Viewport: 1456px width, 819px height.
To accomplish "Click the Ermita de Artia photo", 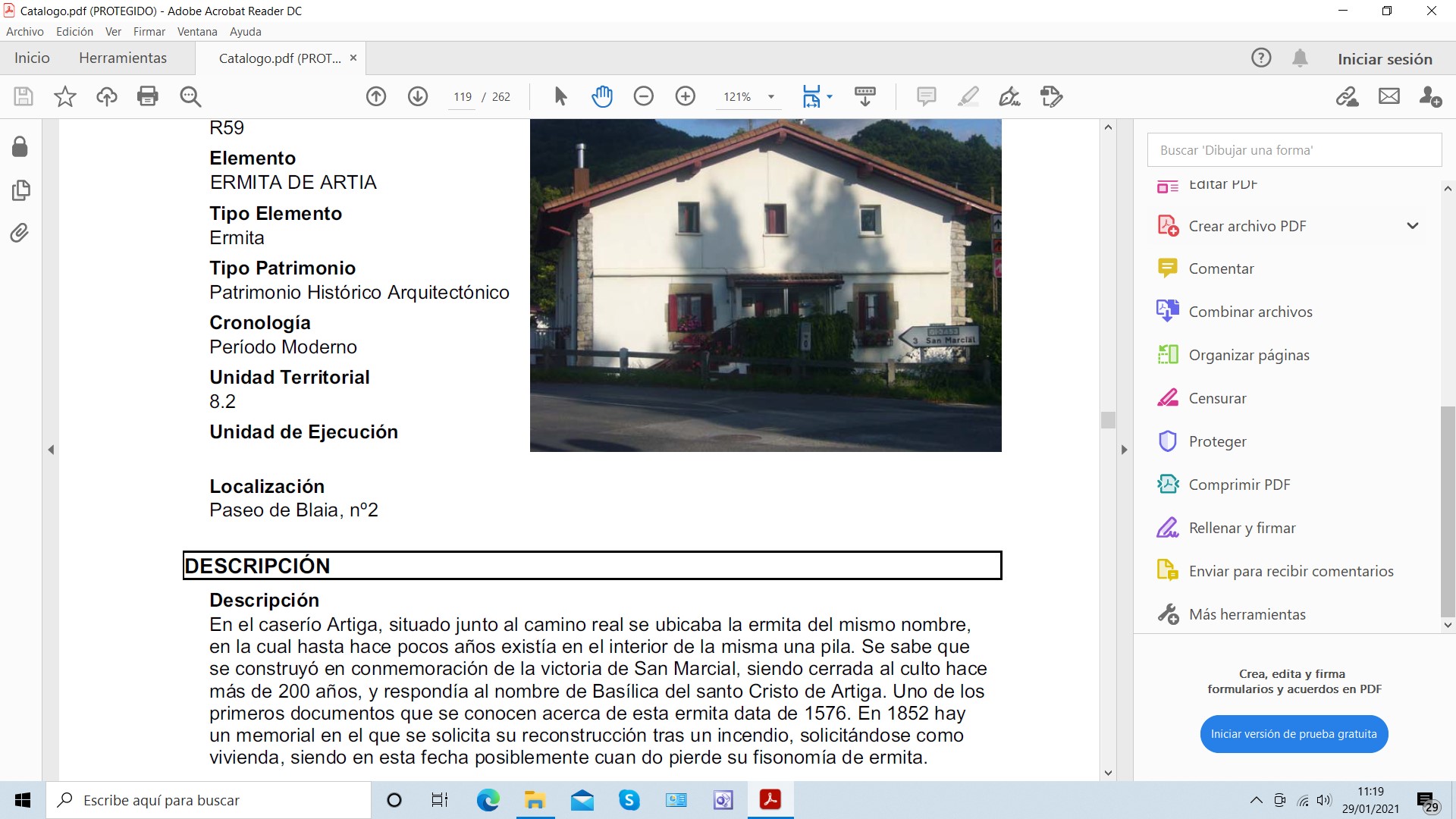I will tap(766, 285).
